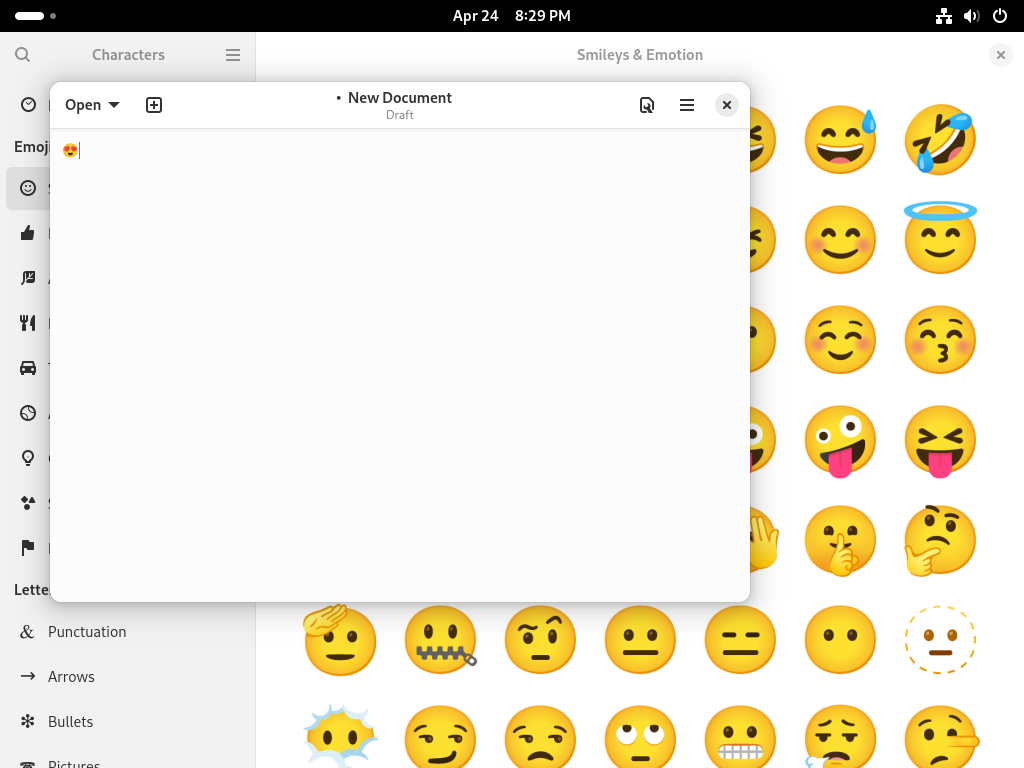Open the text editor hamburger menu

[x=686, y=105]
